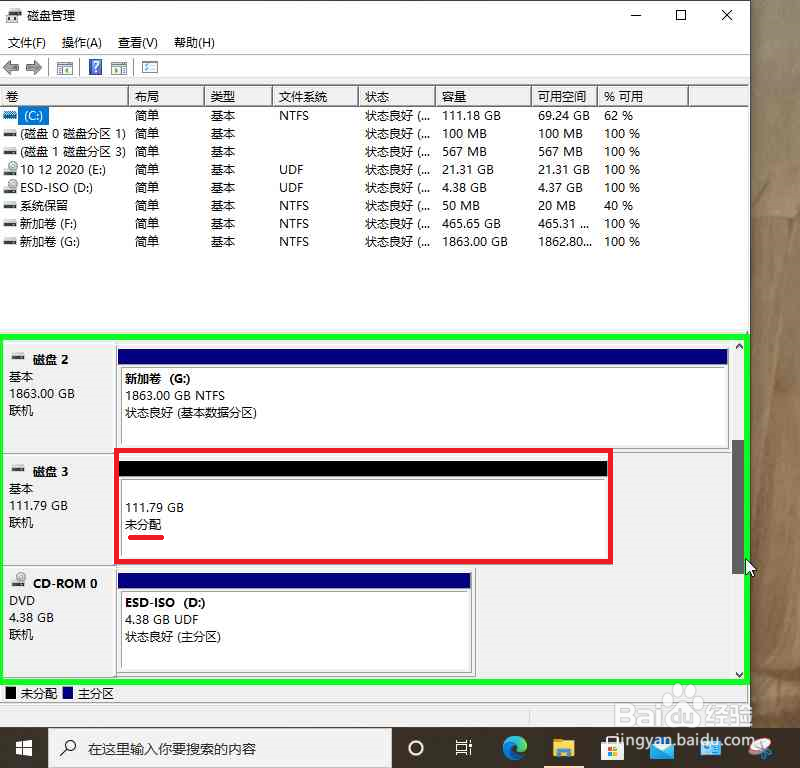The image size is (800, 768).
Task: Click the disk pane scroll-up arrow
Action: click(739, 346)
